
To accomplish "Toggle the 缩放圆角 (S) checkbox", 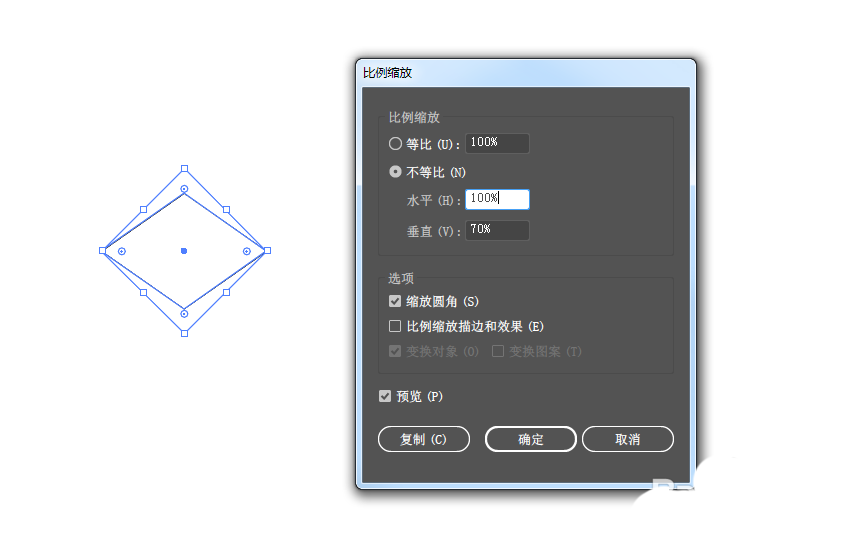I will [x=395, y=301].
